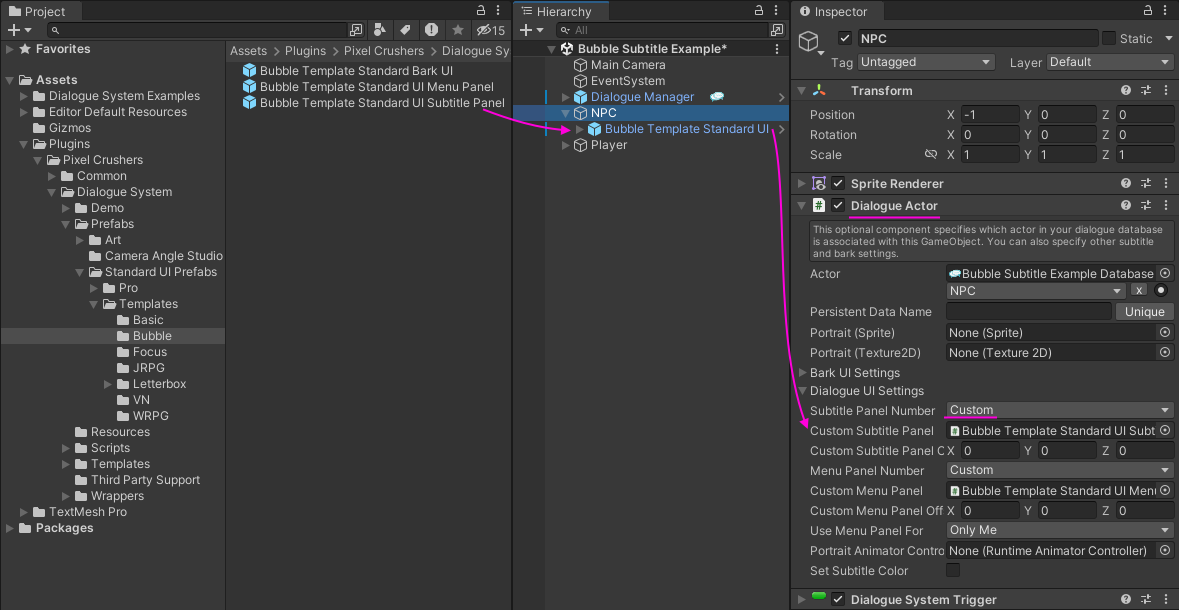Open object picker for Custom Subtitle Panel

[1165, 430]
